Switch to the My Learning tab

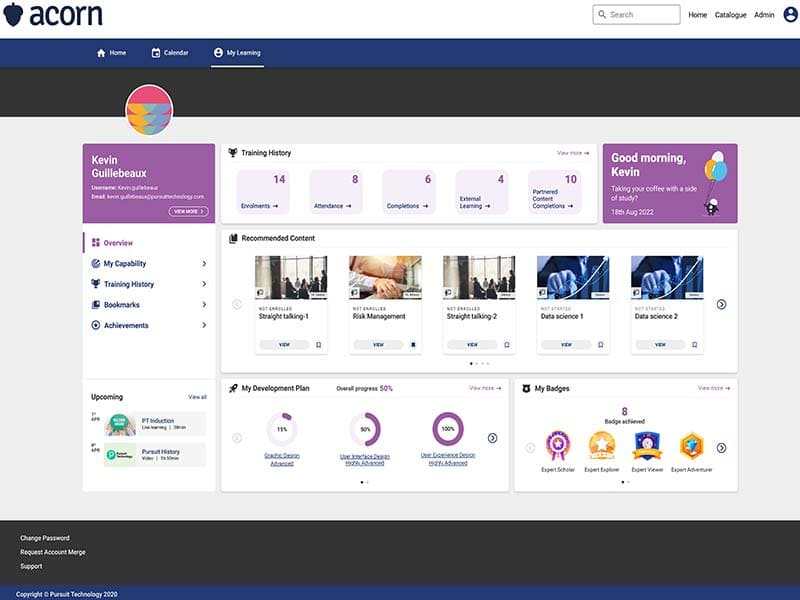pyautogui.click(x=238, y=53)
